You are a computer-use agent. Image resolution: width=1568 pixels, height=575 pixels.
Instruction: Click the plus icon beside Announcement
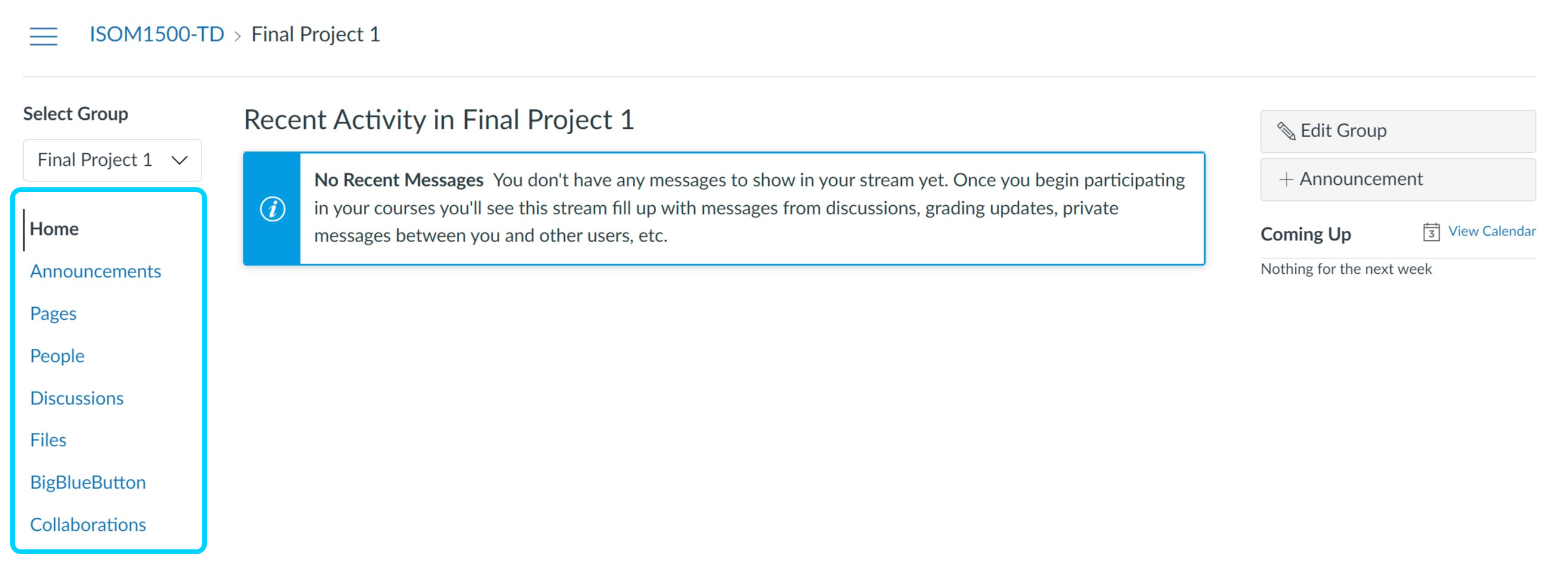1285,180
